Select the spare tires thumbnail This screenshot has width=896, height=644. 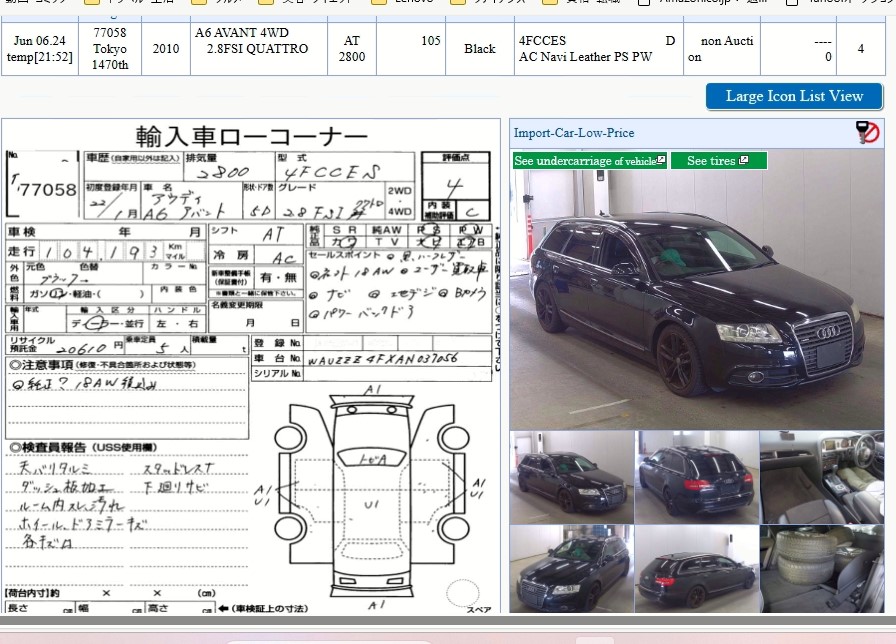pos(822,569)
